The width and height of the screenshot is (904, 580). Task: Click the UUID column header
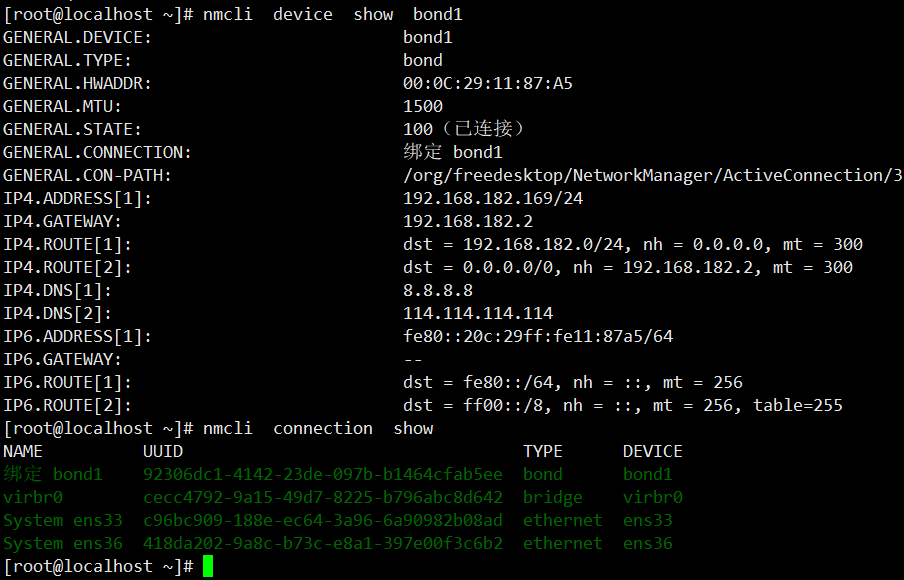[163, 451]
